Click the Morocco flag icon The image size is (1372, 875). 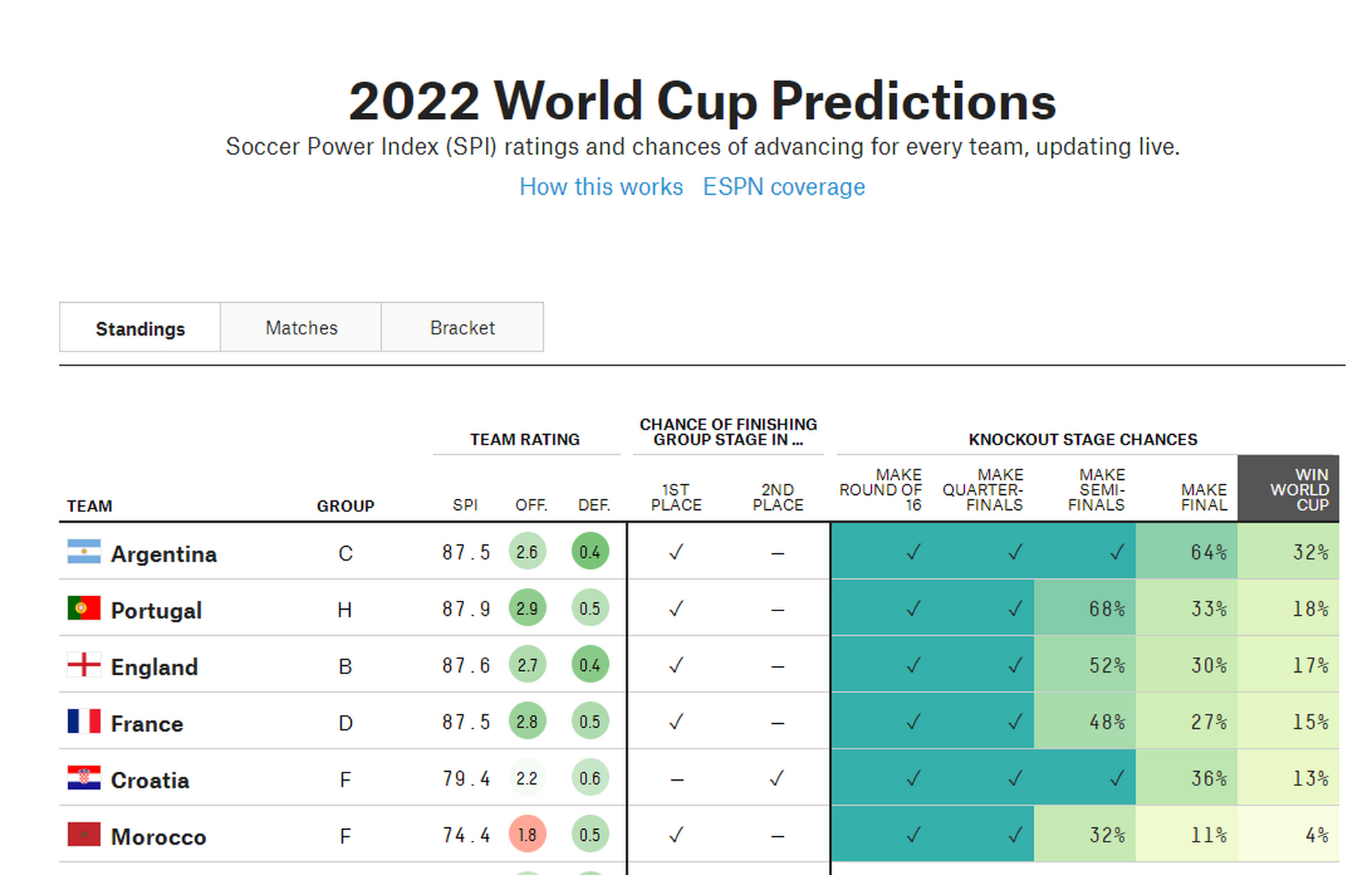pyautogui.click(x=84, y=834)
